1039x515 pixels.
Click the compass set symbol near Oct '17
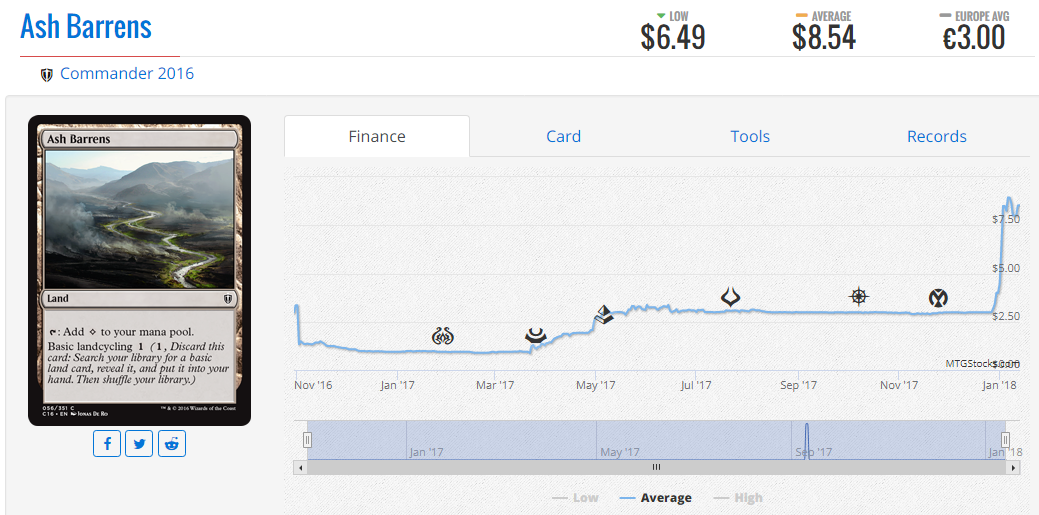(859, 296)
